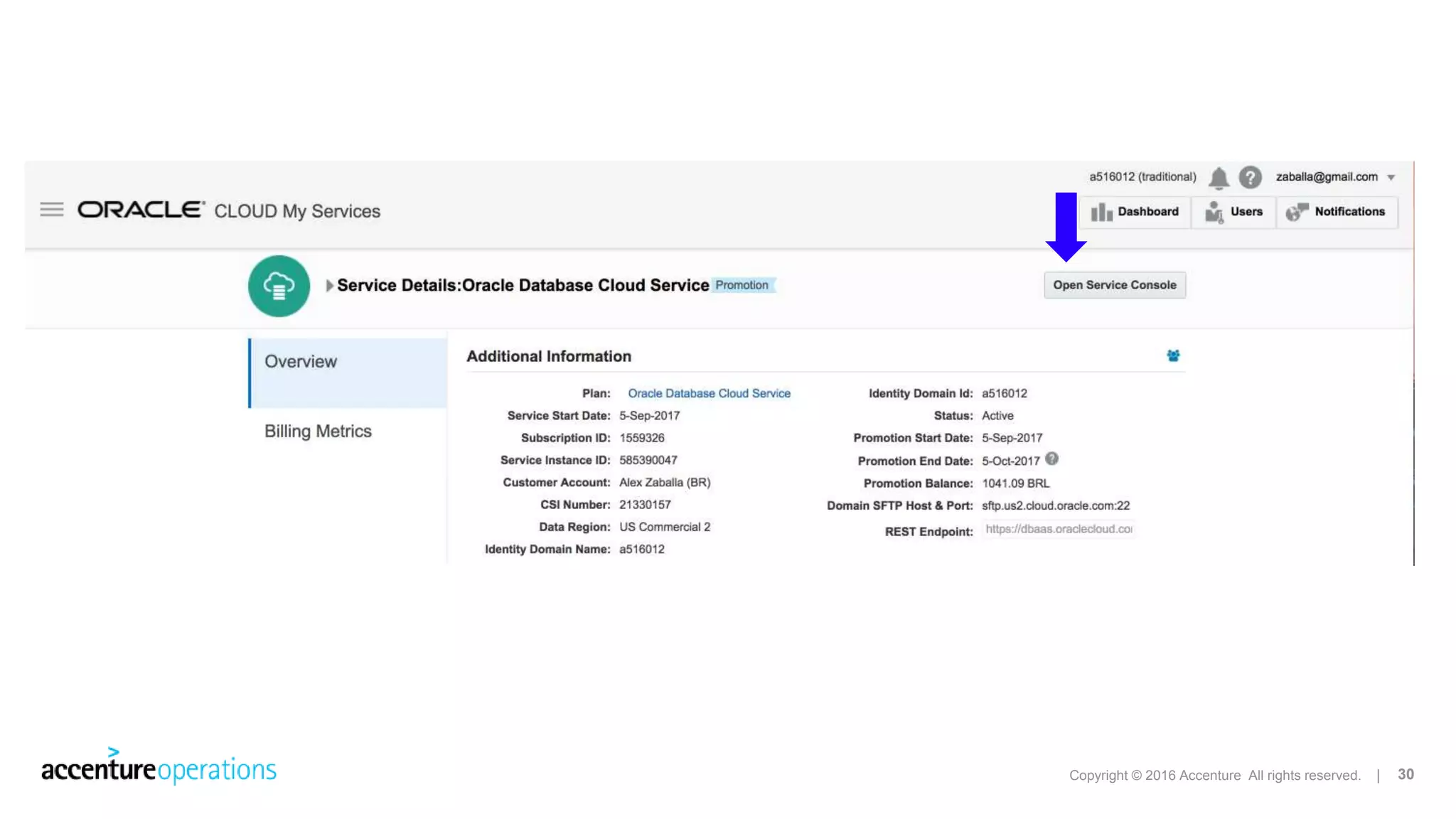The image size is (1456, 819).
Task: Click the Notifications globe icon
Action: pos(1297,212)
